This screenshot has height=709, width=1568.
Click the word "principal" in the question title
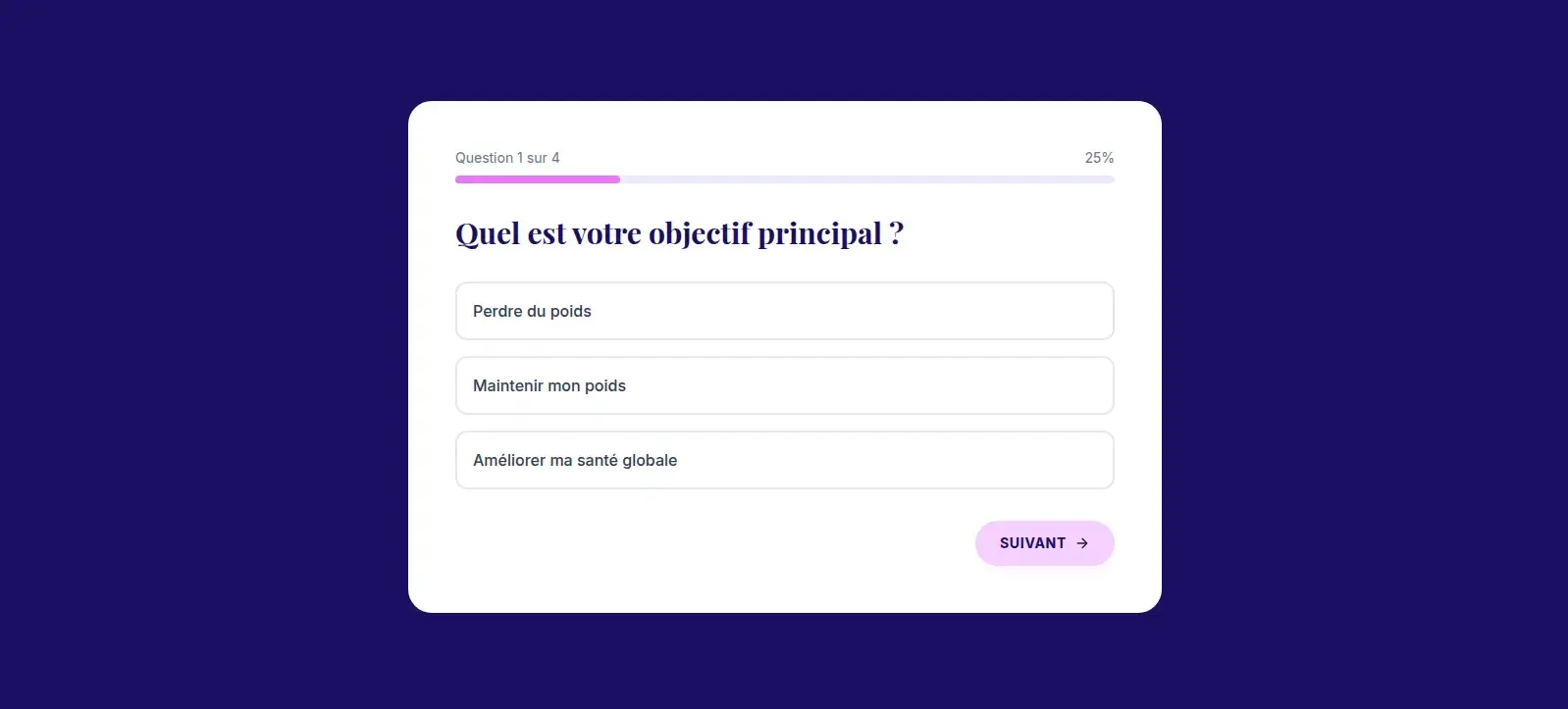[x=819, y=233]
